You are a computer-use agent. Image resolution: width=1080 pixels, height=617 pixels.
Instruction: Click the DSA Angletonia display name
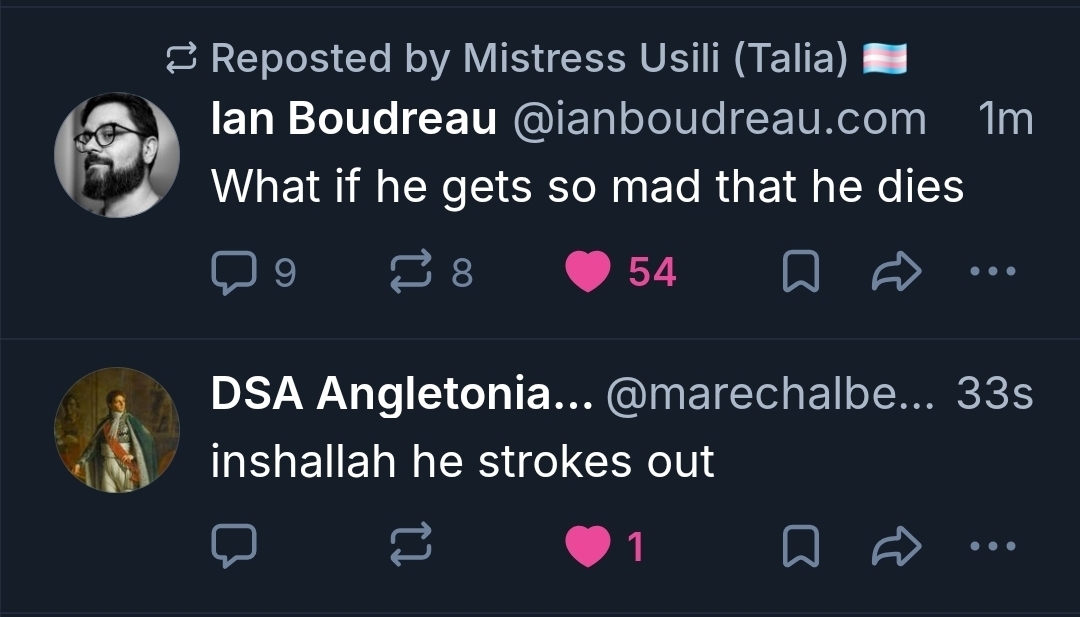point(402,396)
